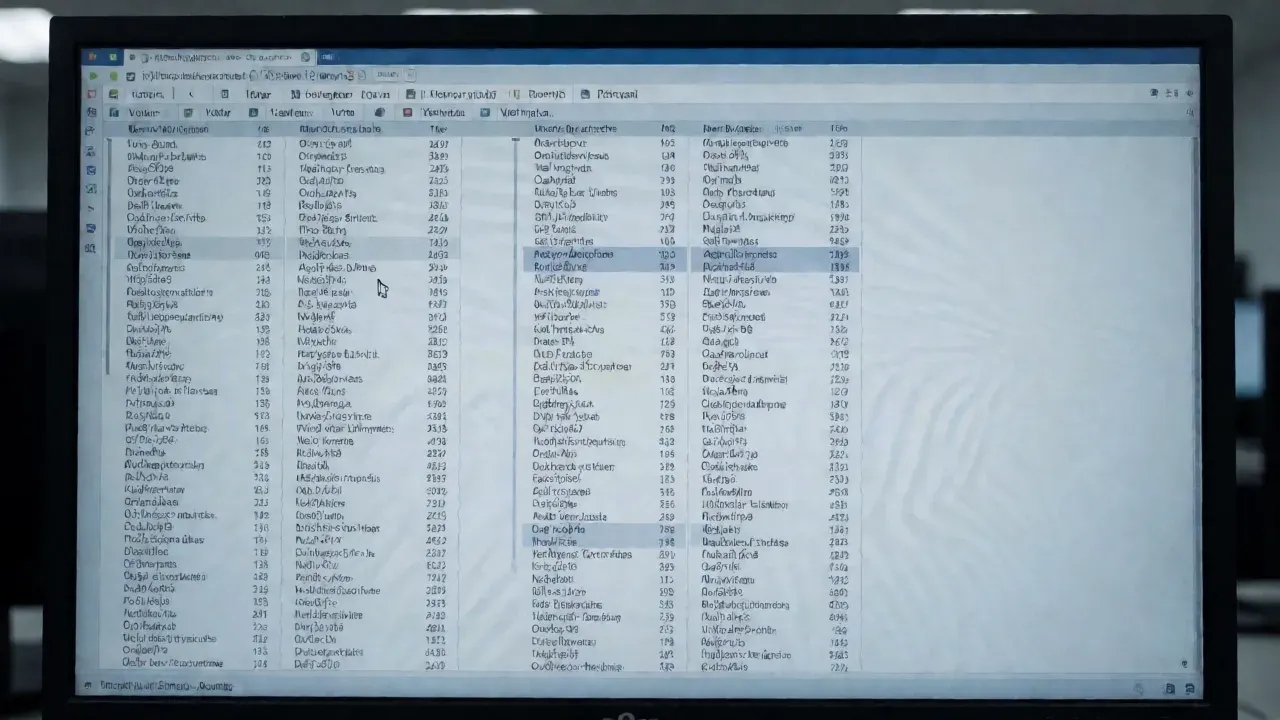Click the vertical scrollbar beside the first list
The height and width of the screenshot is (720, 1280).
[x=109, y=256]
